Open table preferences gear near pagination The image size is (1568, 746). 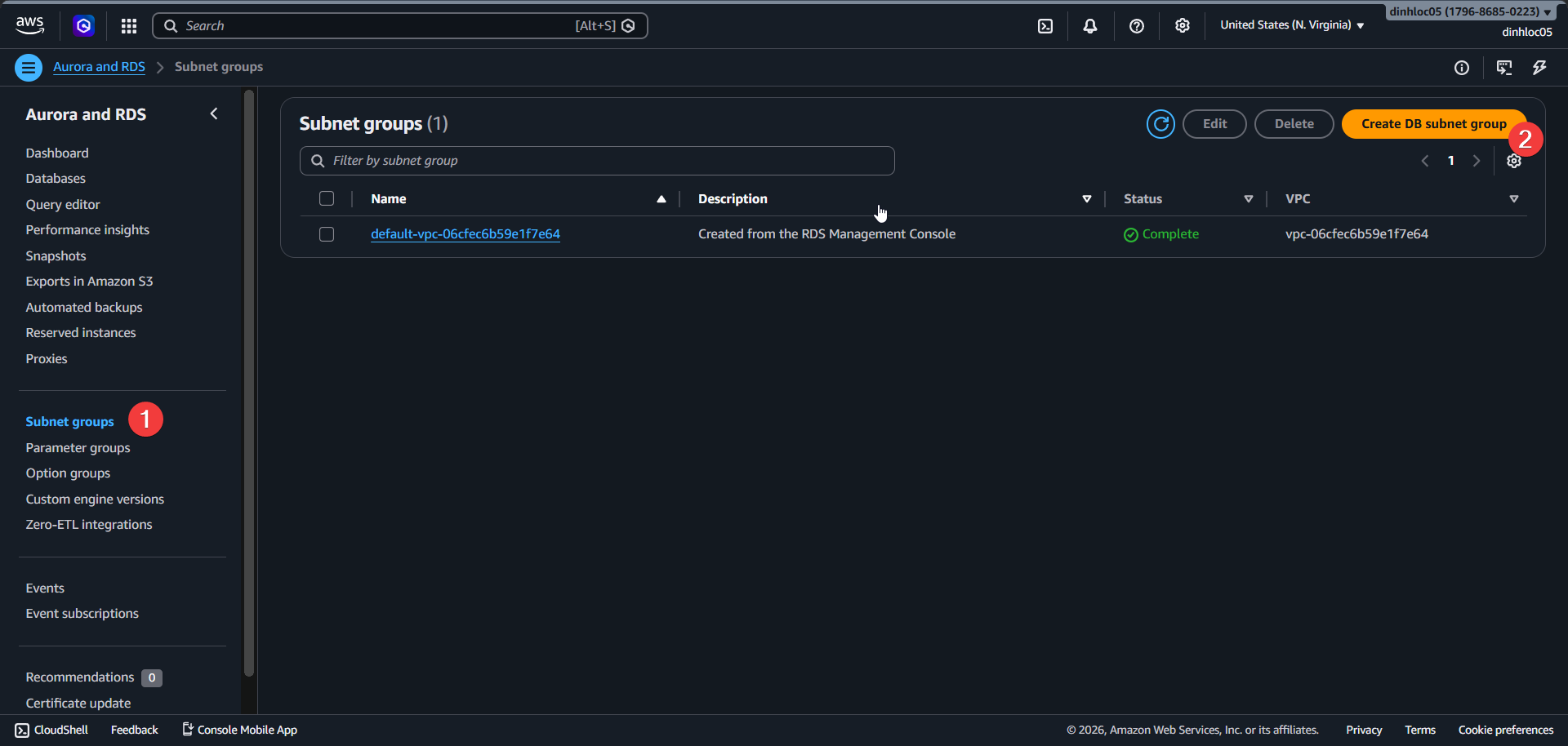coord(1514,160)
